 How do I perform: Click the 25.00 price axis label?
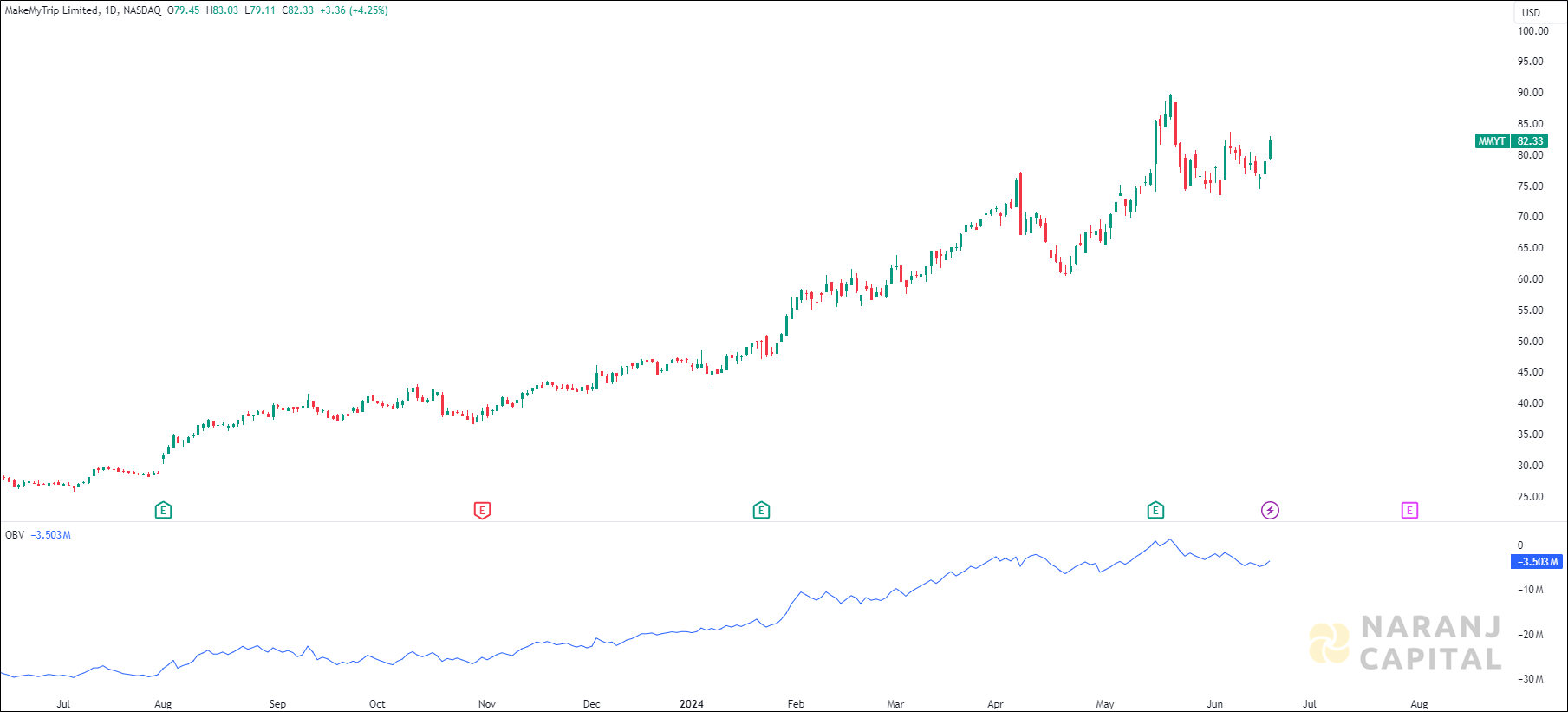1530,497
